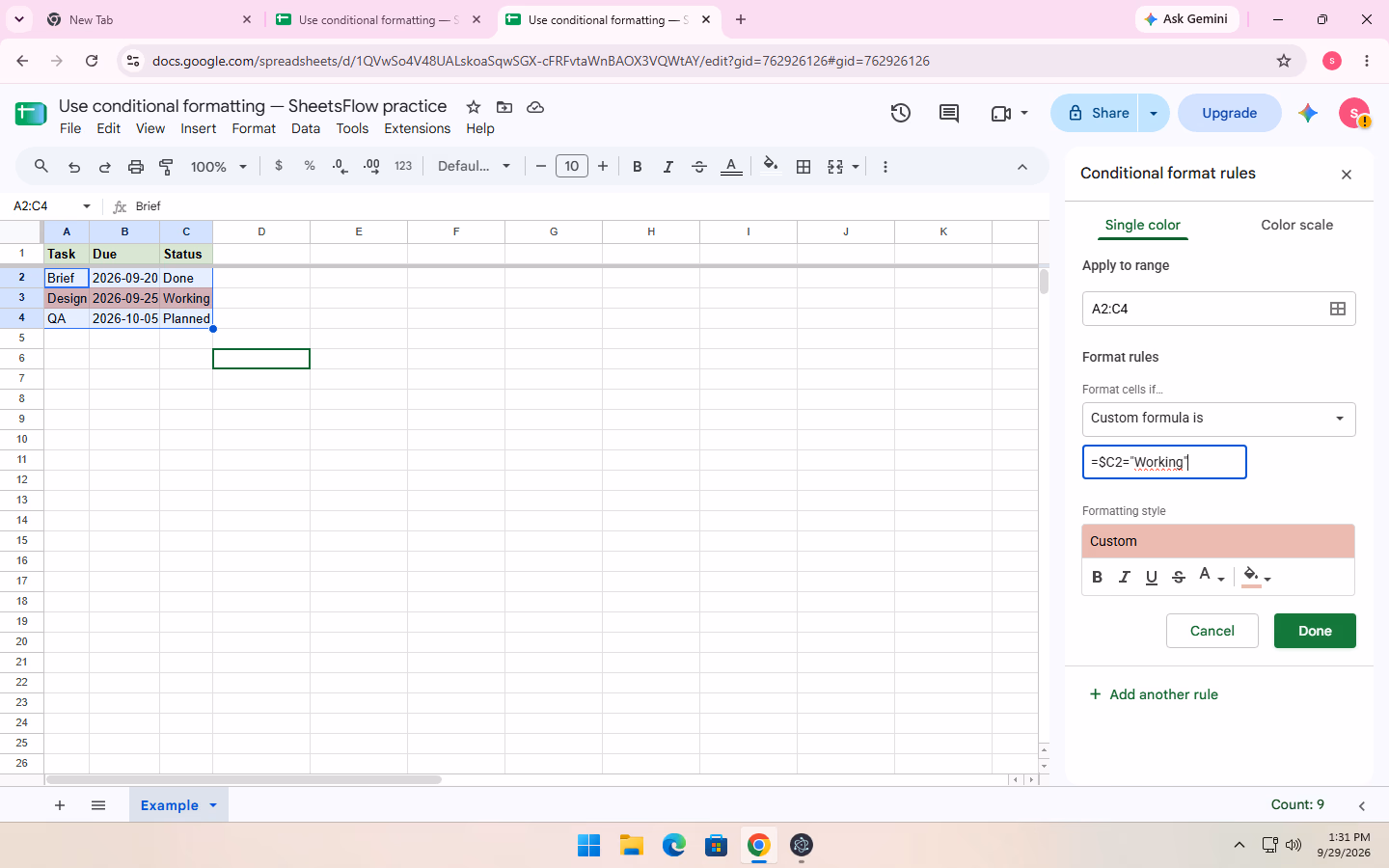Open the Data menu
Viewport: 1389px width, 868px height.
[306, 128]
